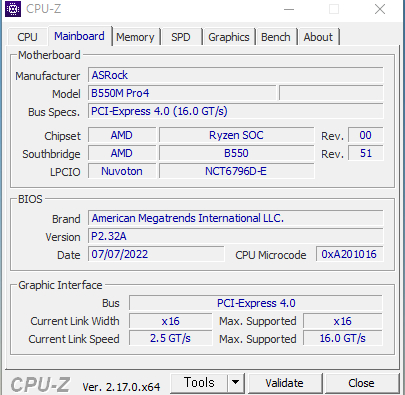The height and width of the screenshot is (395, 405).
Task: Click the Ryzen SOC chipset field
Action: coord(236,135)
